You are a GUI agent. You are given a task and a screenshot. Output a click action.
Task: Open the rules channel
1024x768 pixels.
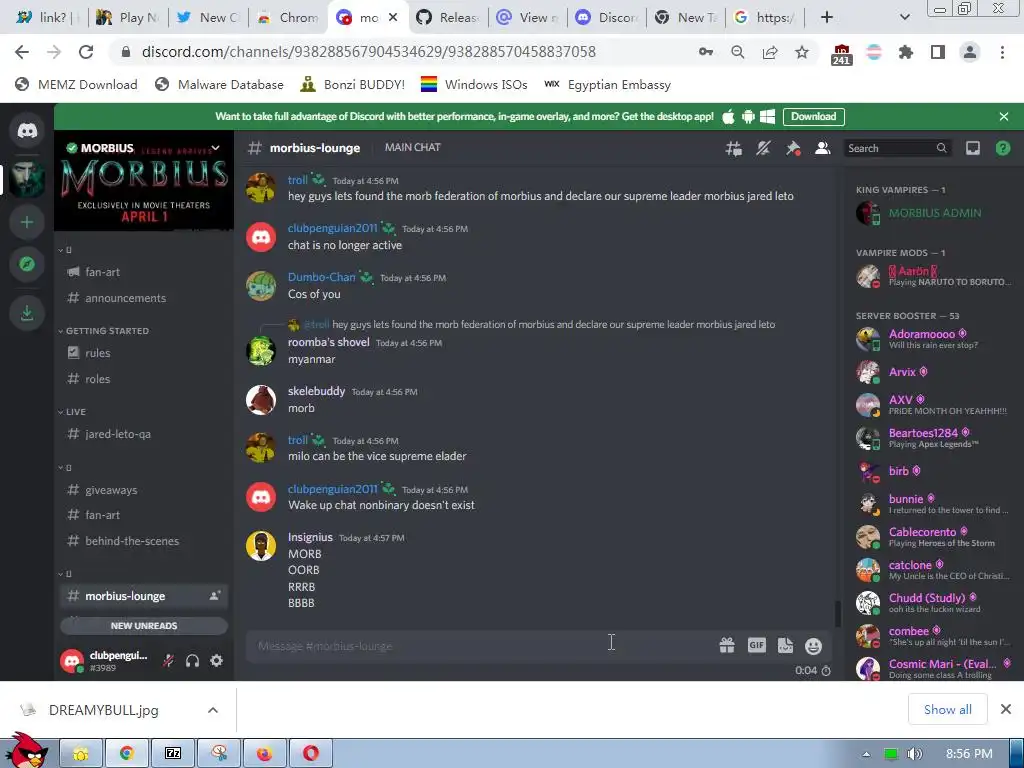click(144, 353)
